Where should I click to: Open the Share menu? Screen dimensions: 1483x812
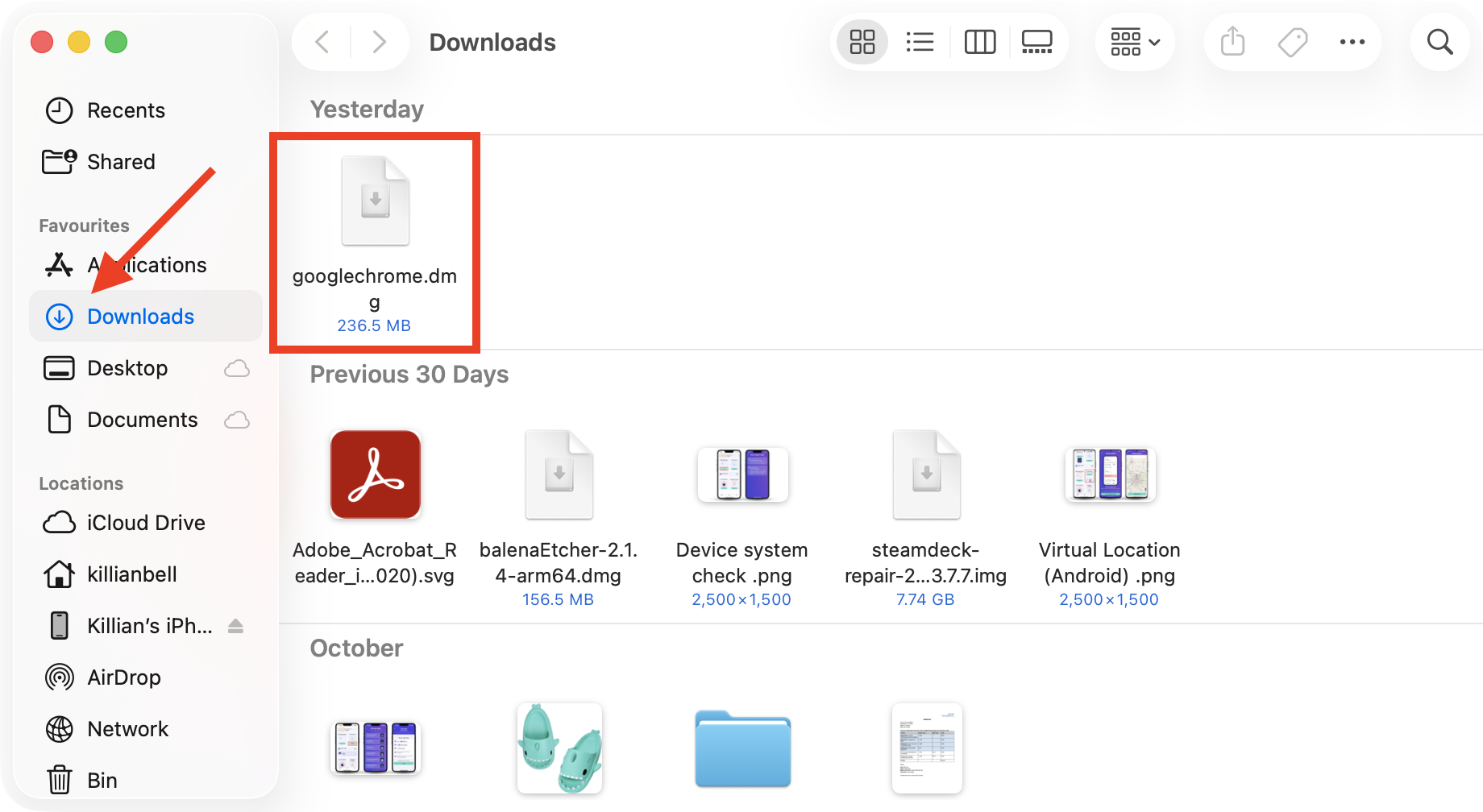click(x=1231, y=42)
